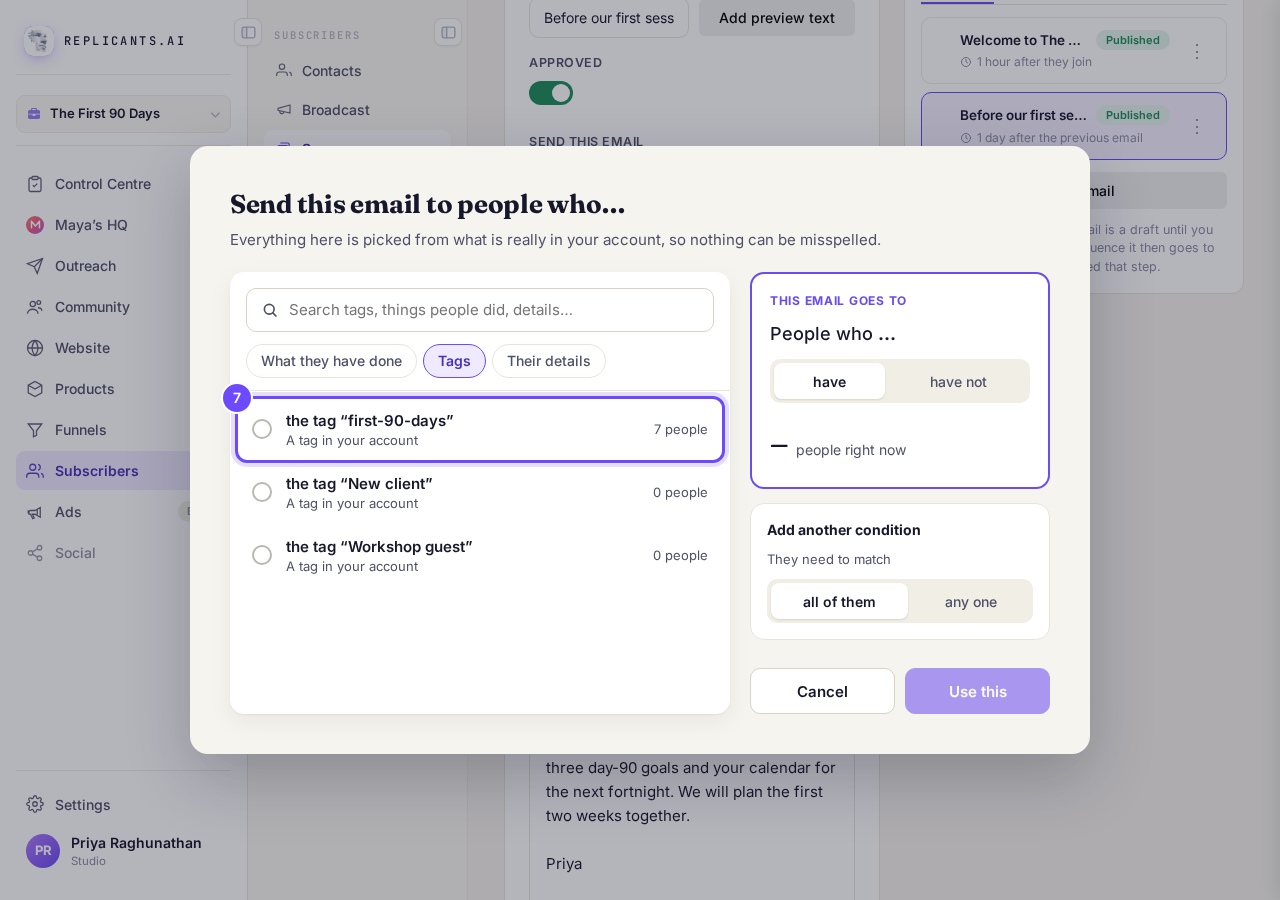
Task: Open Priya Raghunathan profile avatar
Action: coord(43,851)
